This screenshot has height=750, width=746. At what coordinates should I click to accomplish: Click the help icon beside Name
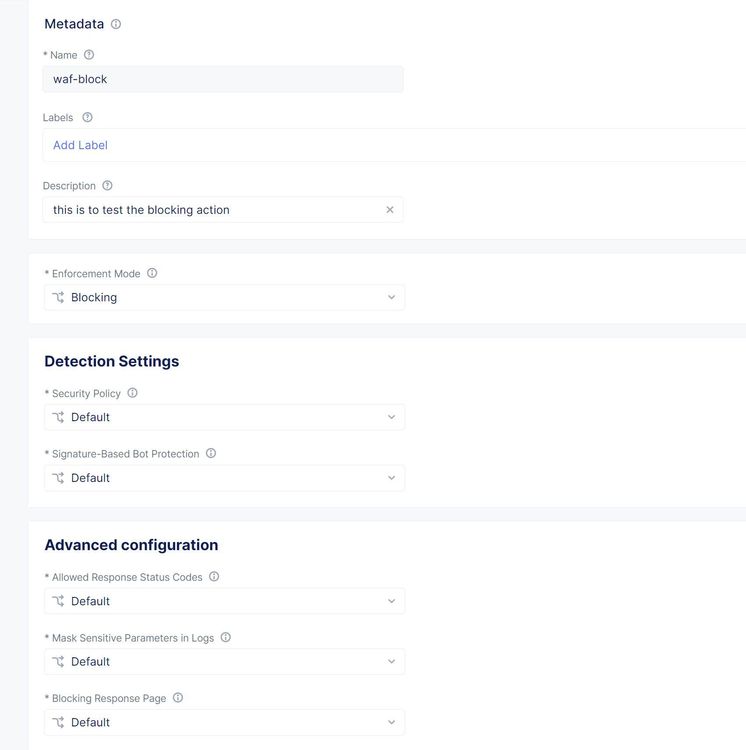pos(89,55)
